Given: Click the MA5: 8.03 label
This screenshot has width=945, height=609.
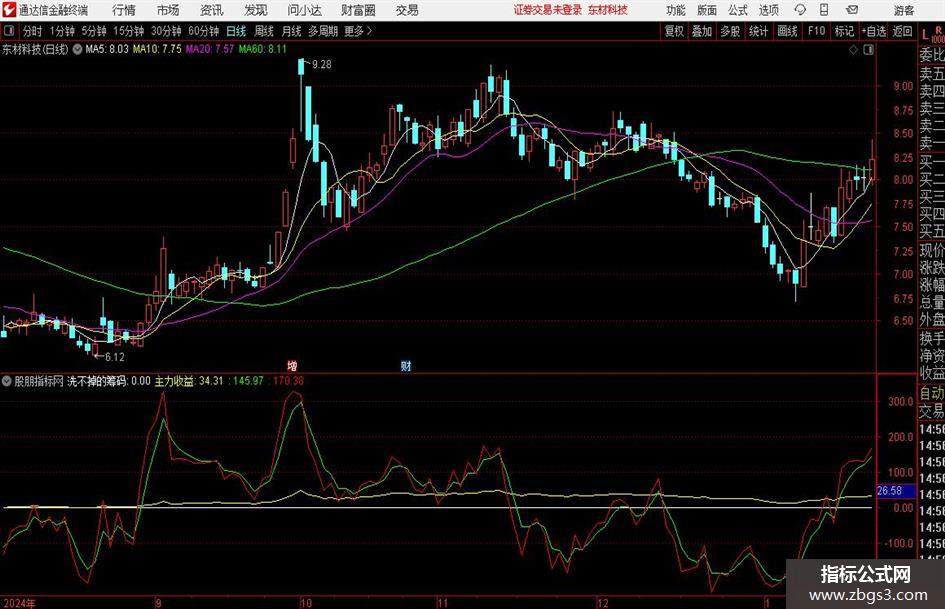Looking at the screenshot, I should (107, 49).
